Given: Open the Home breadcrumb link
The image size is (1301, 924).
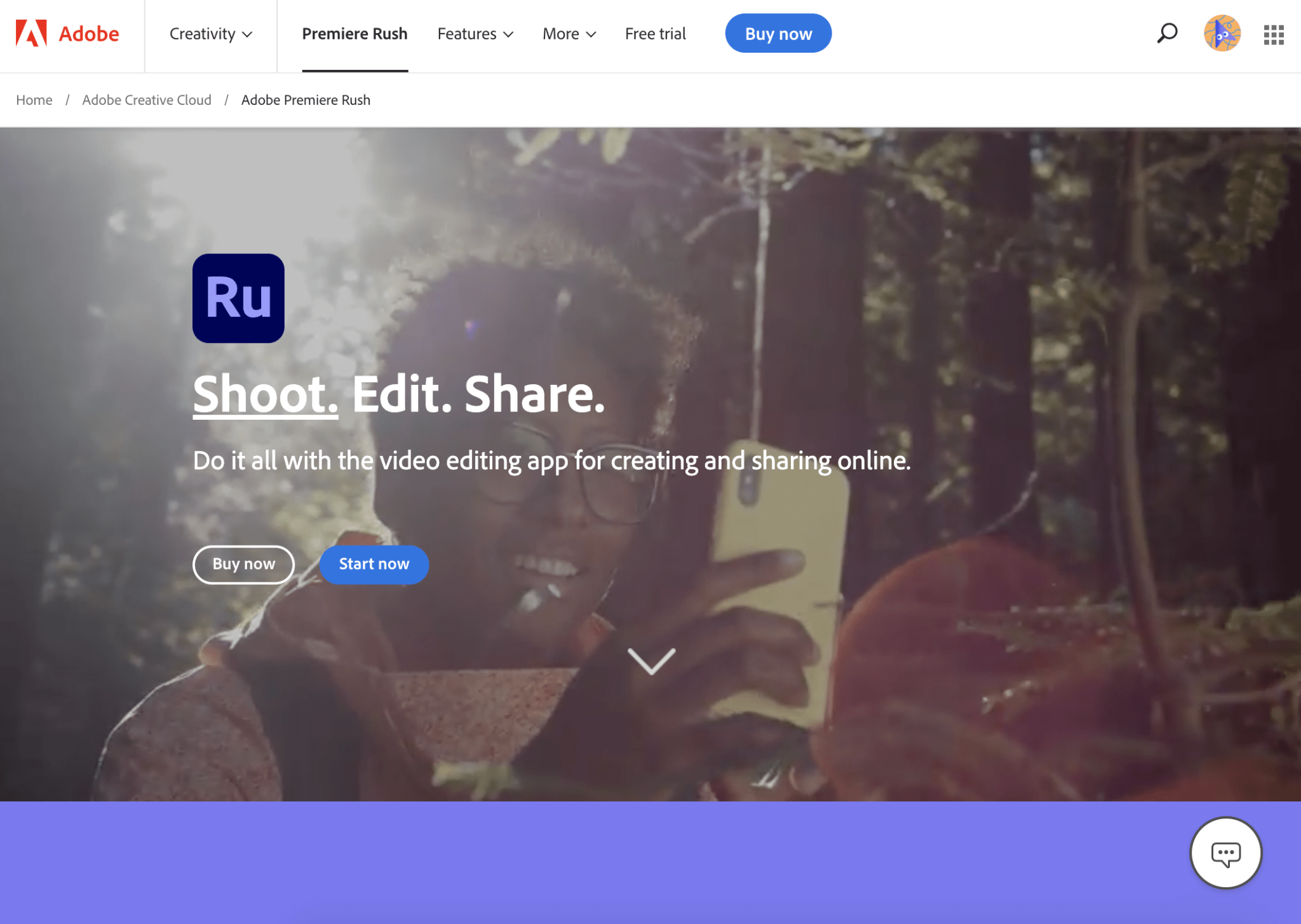Looking at the screenshot, I should (x=34, y=100).
